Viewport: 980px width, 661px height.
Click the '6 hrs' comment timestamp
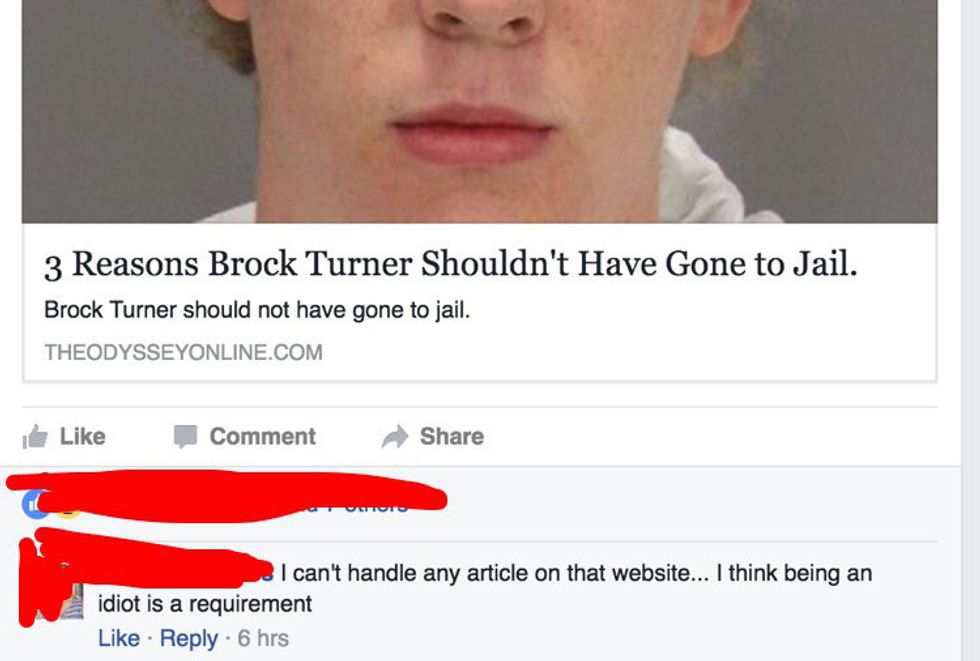[263, 639]
